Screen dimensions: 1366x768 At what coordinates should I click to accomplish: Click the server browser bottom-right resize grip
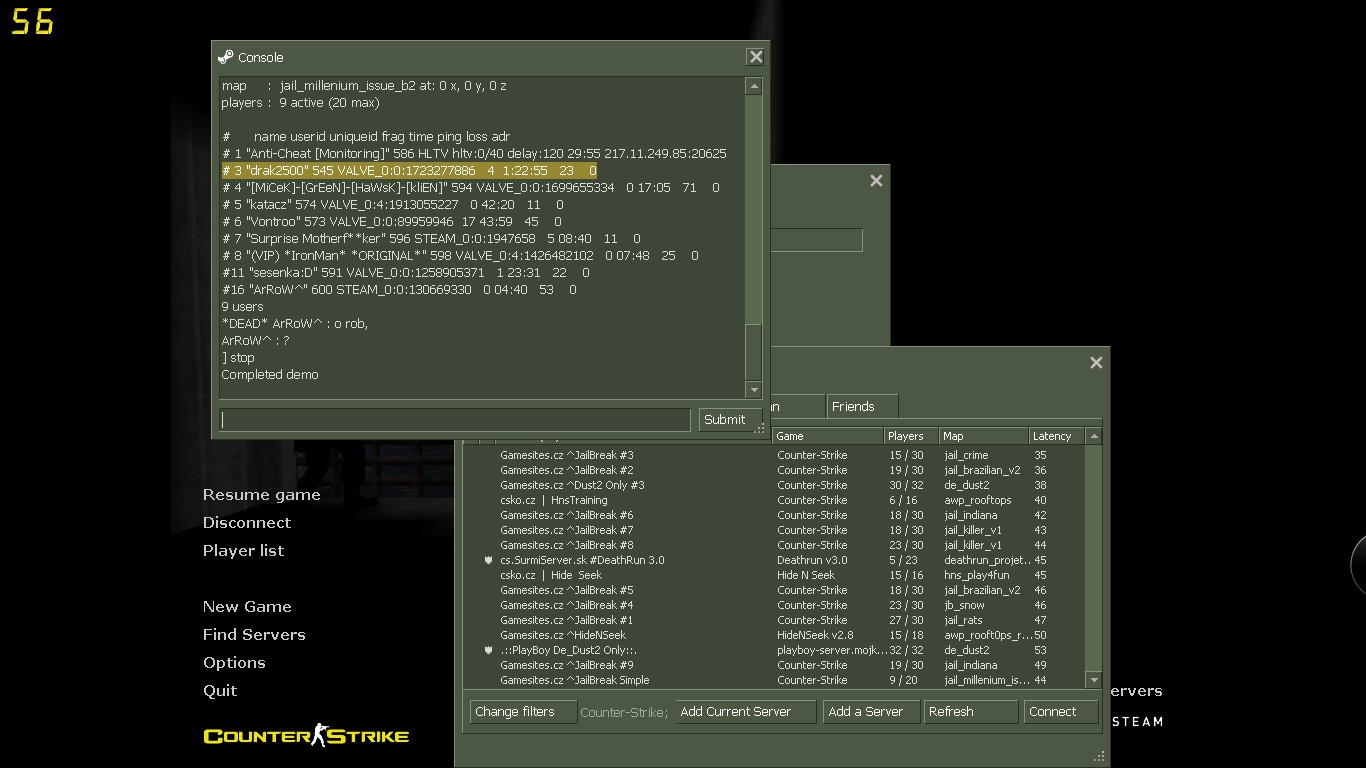(1099, 756)
